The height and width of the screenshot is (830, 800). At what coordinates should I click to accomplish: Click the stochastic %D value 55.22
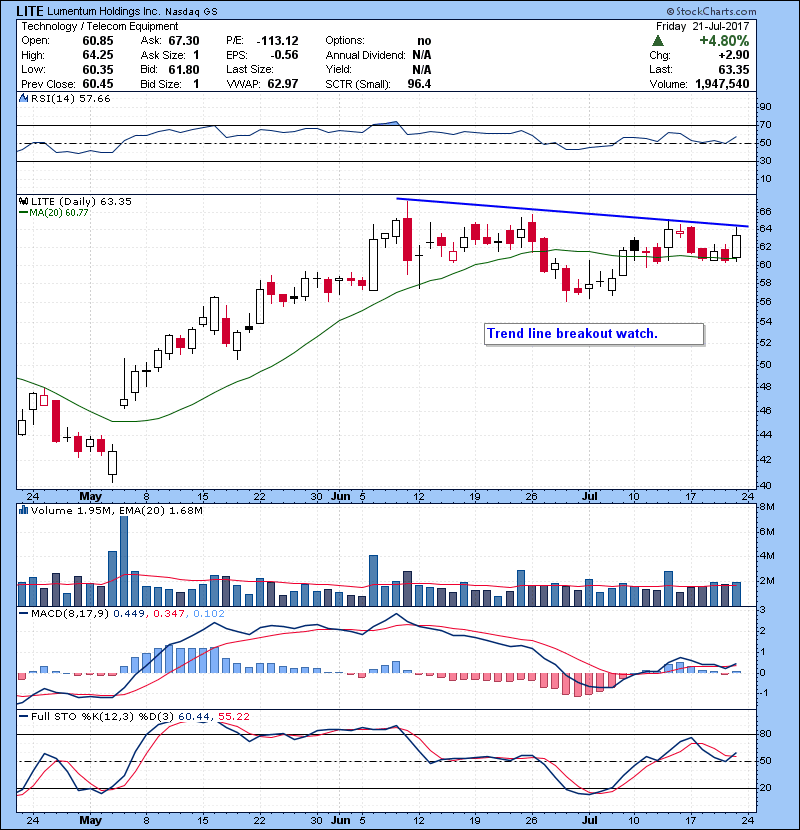point(233,716)
